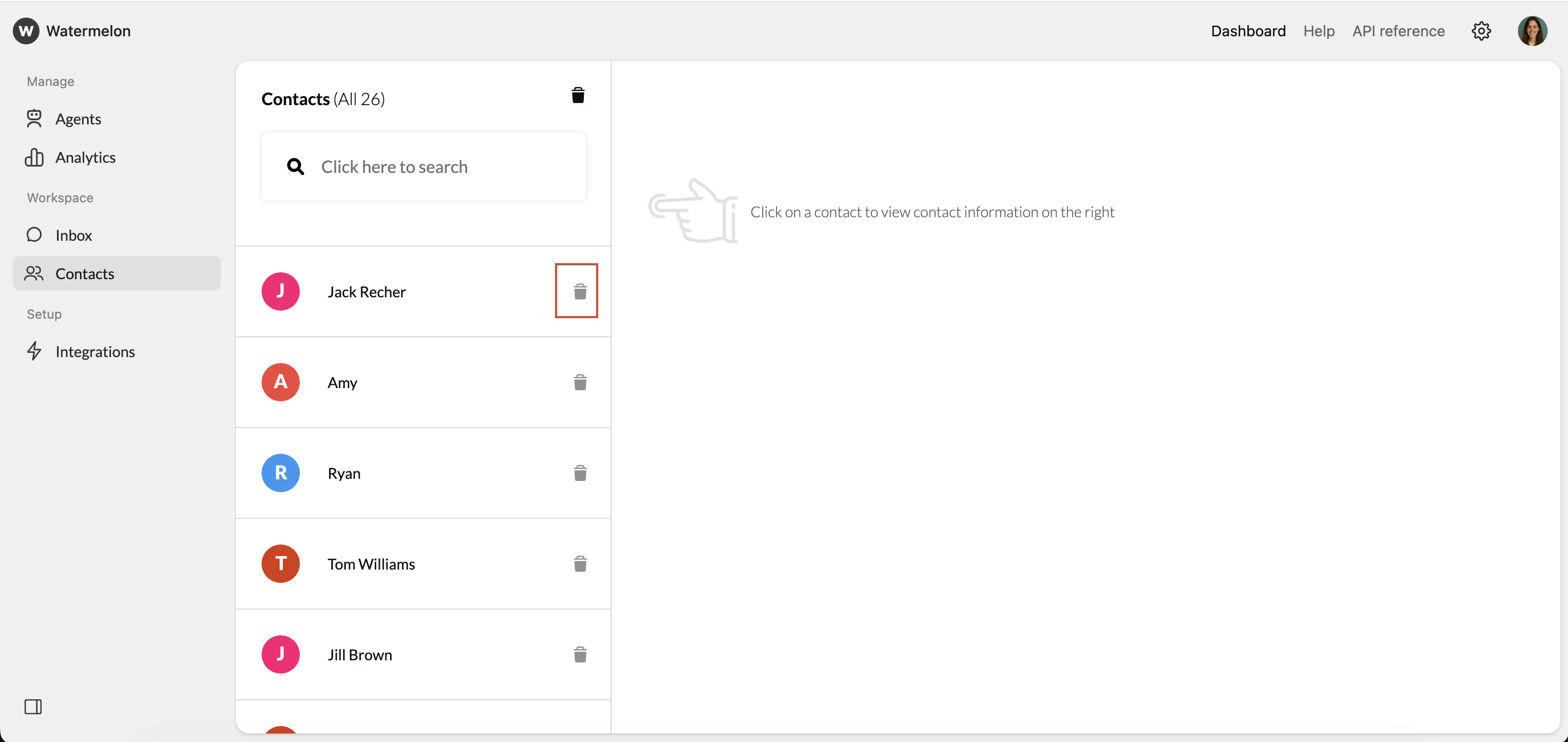Select the Tom Williams contact row

coord(371,564)
